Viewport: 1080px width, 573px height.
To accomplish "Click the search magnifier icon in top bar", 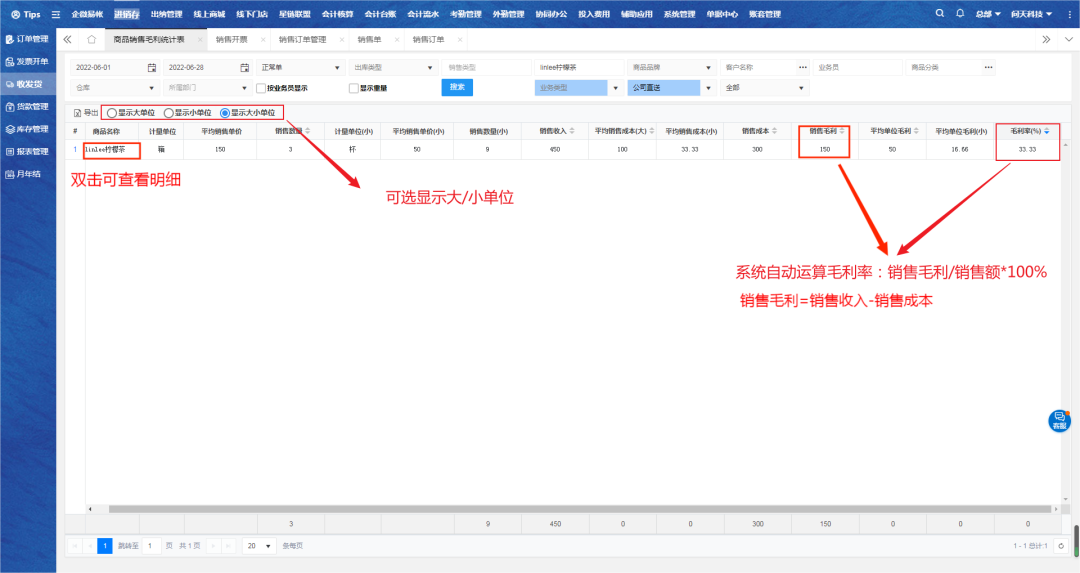I will point(939,14).
